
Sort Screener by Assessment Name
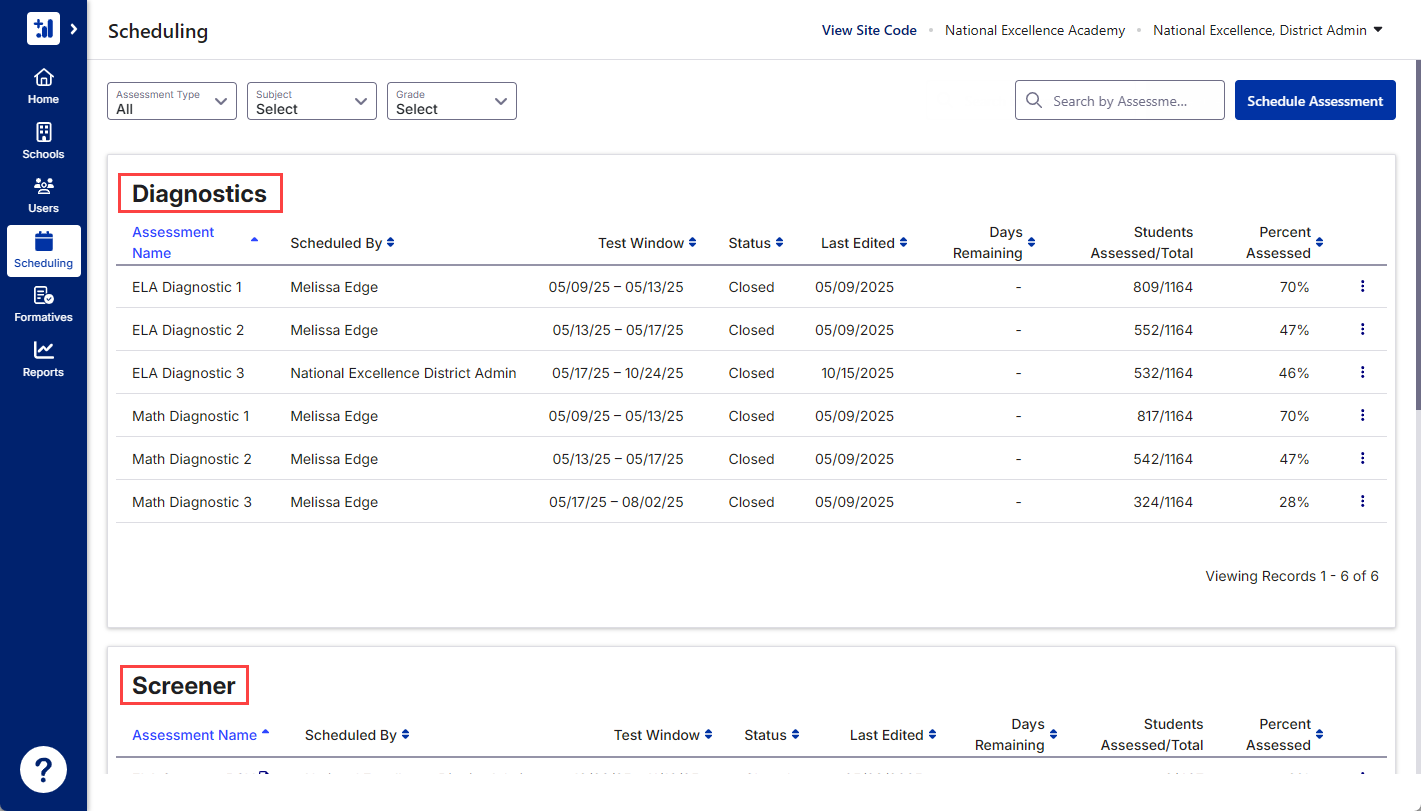click(x=201, y=735)
